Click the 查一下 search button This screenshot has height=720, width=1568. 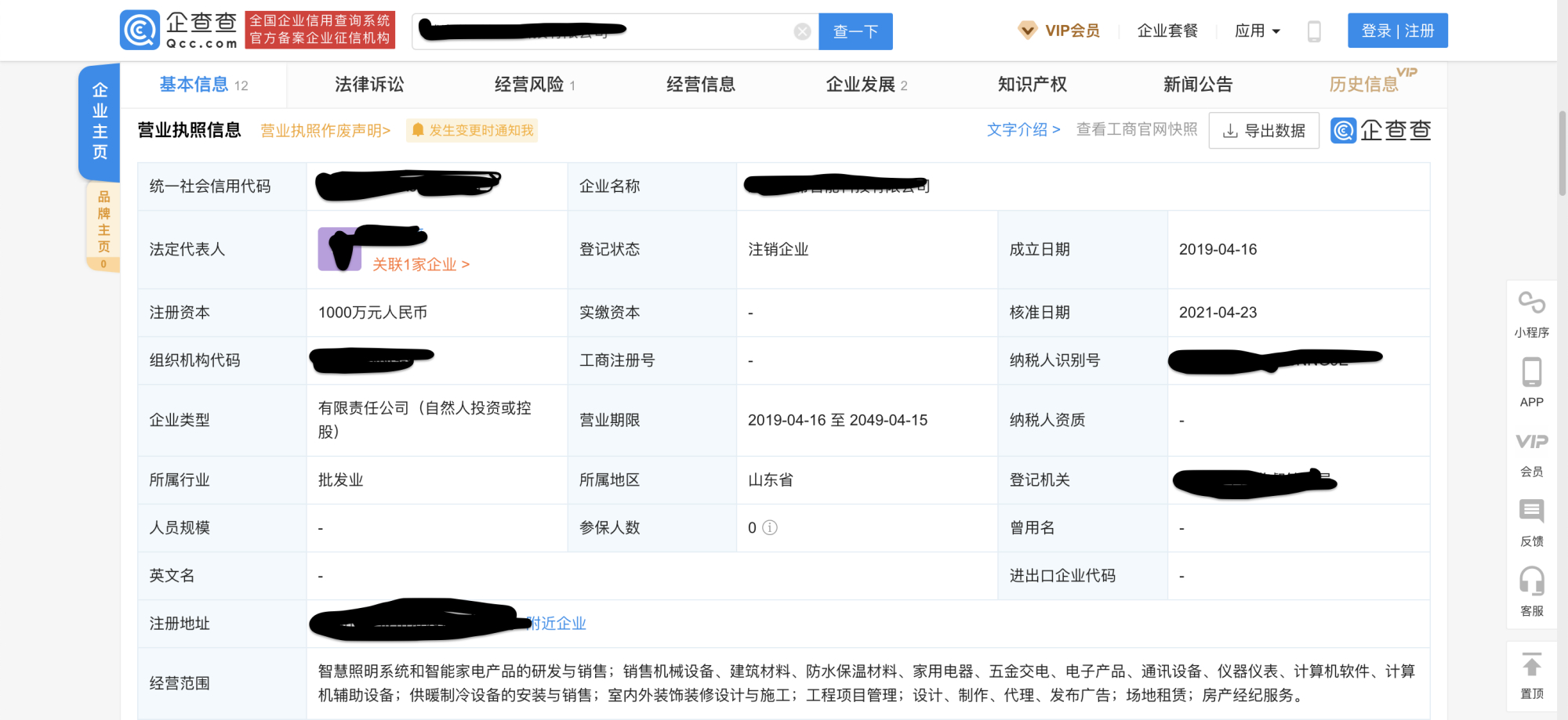coord(855,31)
